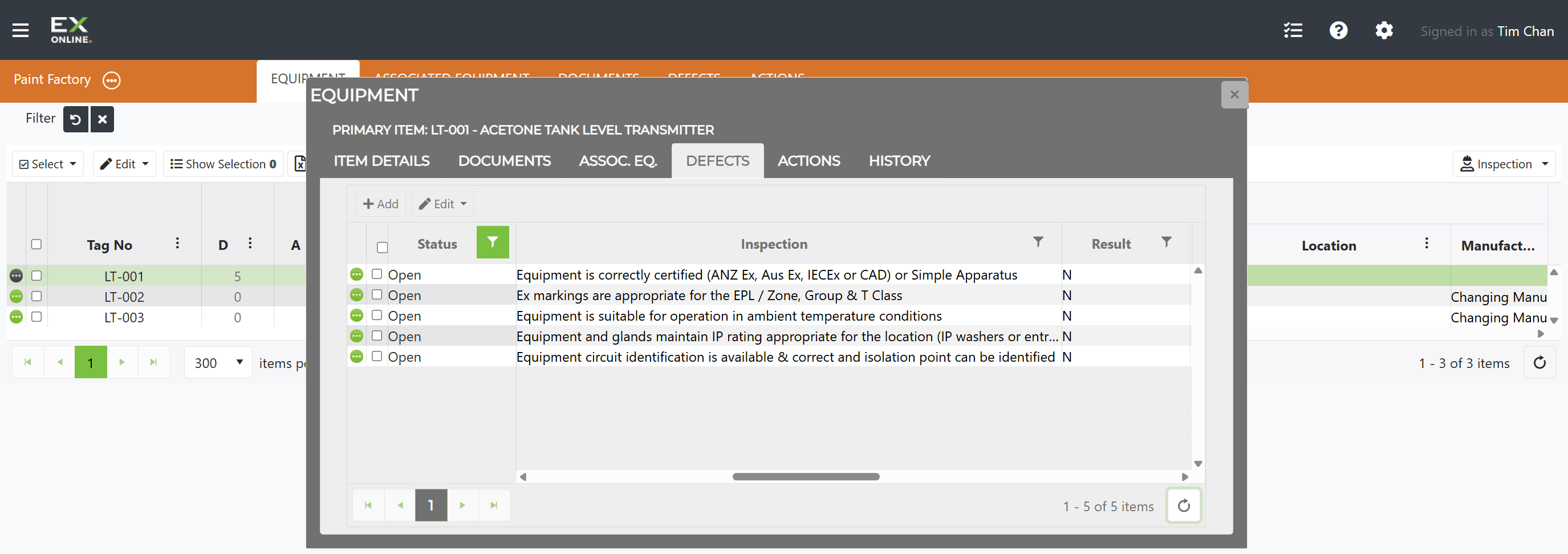
Task: Switch to the ITEM DETAILS tab
Action: pos(381,161)
